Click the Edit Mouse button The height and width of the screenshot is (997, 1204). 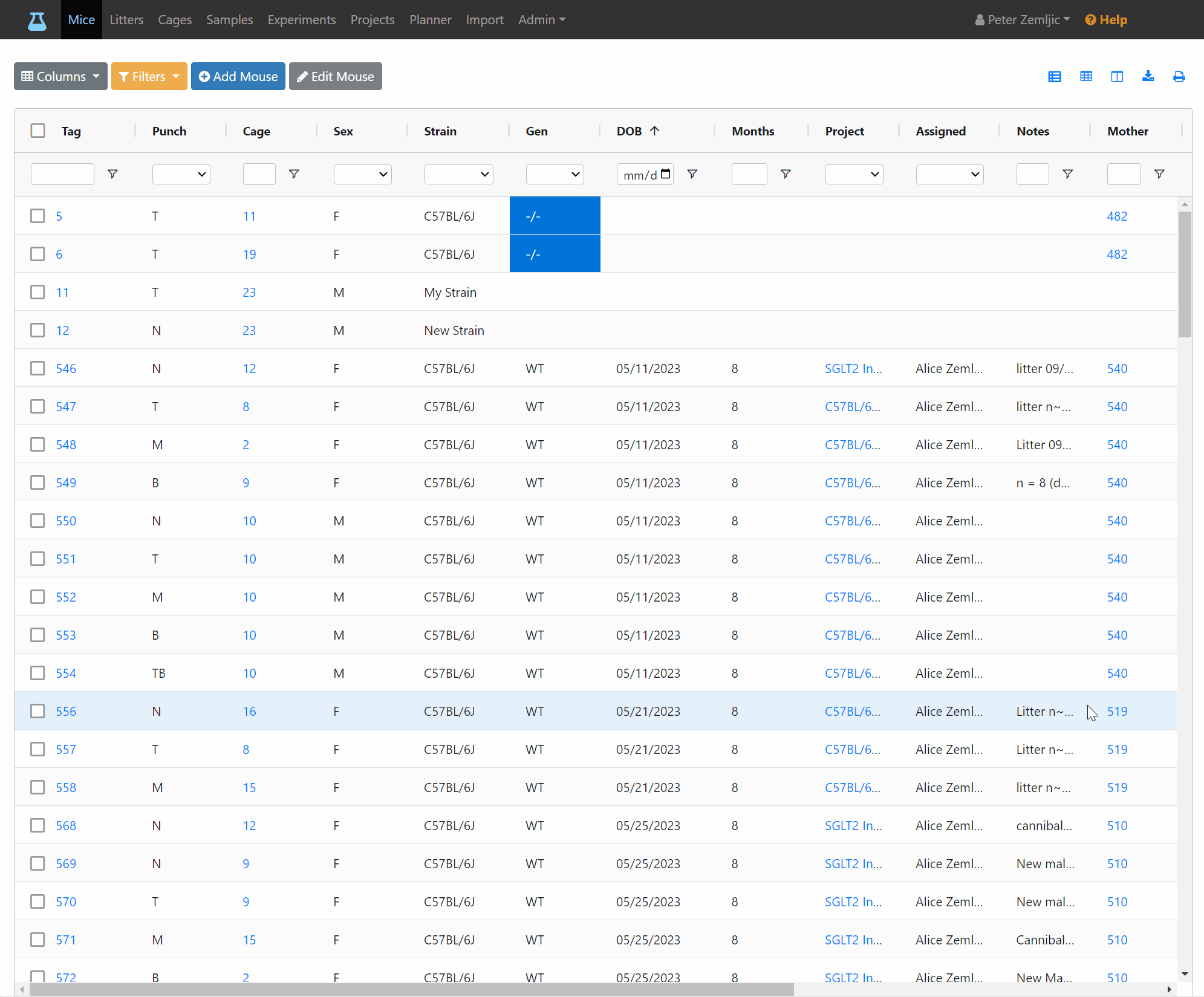click(x=336, y=76)
